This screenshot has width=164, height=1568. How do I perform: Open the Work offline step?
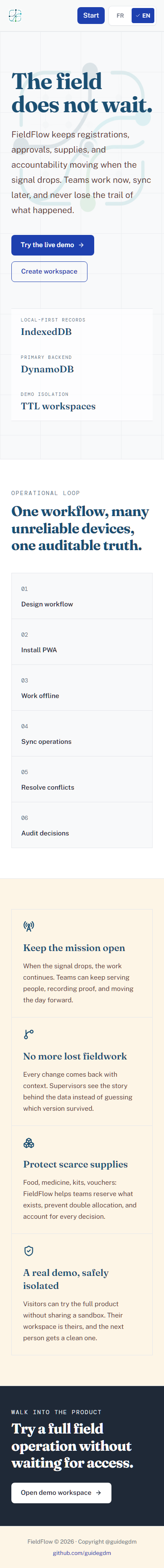pyautogui.click(x=82, y=688)
